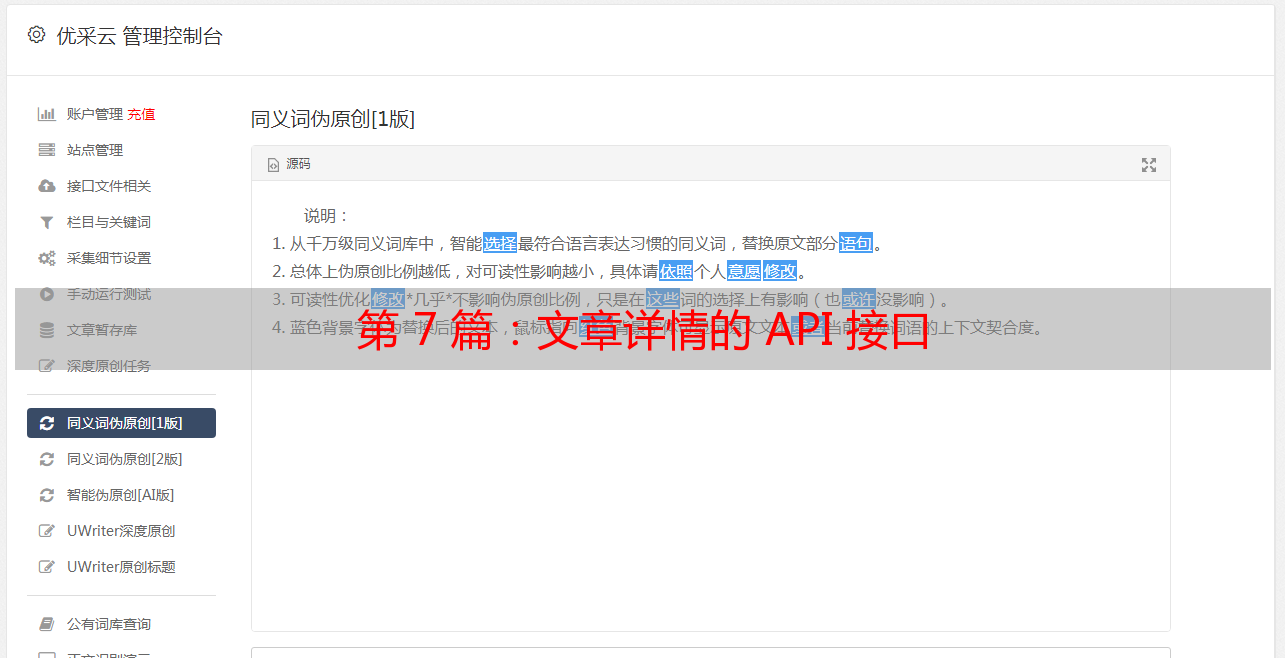Screen dimensions: 1285x658
Task: Click the 源码 source code button
Action: 289,164
